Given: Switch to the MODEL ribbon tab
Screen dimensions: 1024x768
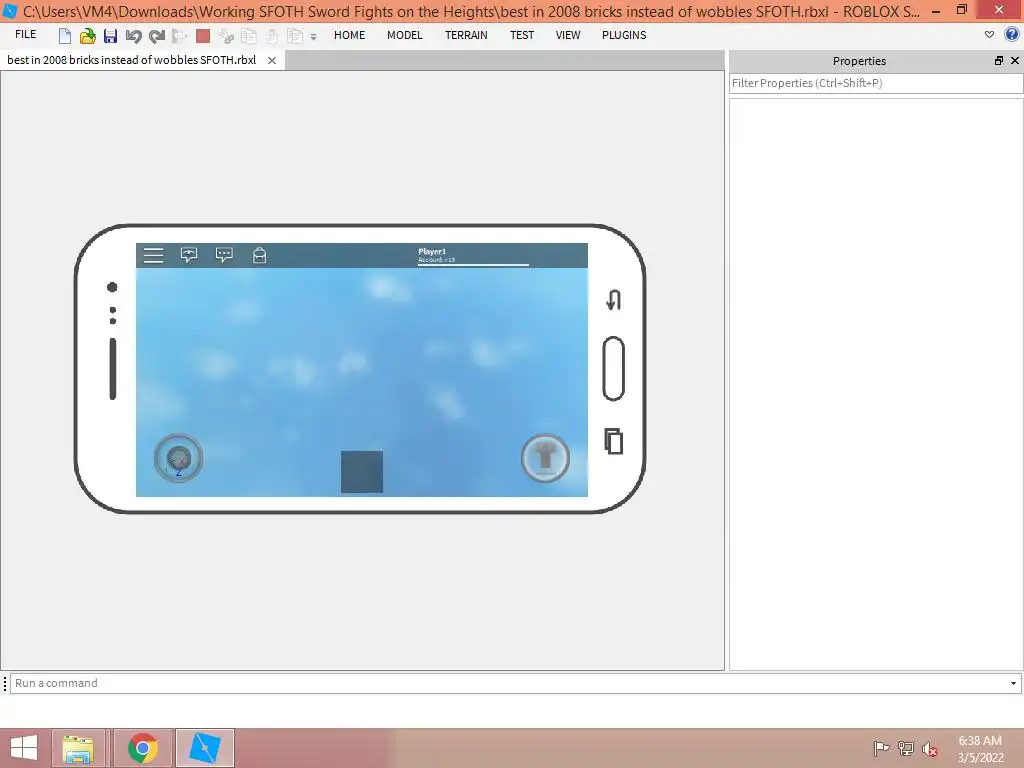Looking at the screenshot, I should (x=404, y=35).
